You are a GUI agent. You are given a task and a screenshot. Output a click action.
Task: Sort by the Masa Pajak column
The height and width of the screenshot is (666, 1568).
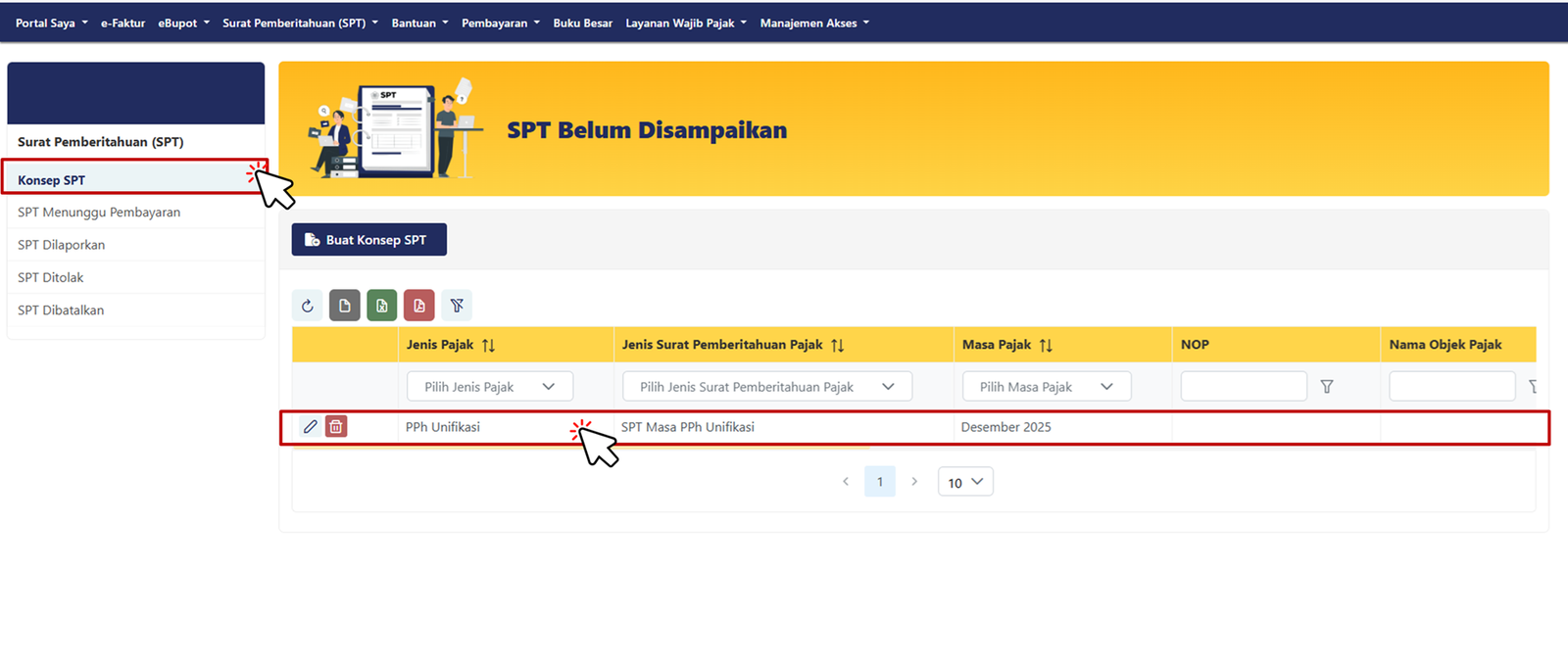click(1046, 345)
